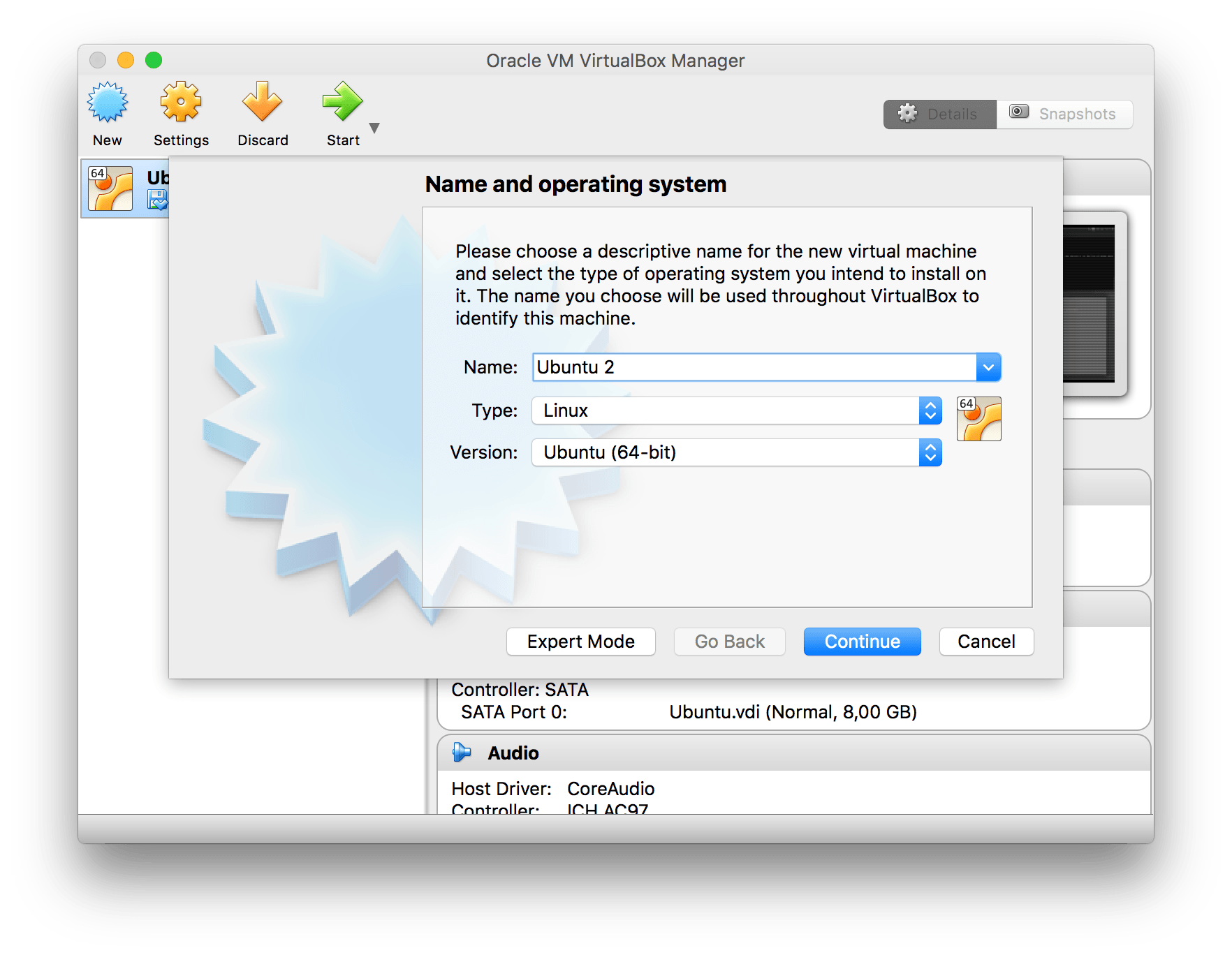Click the VM preview thumbnail

(x=1090, y=304)
